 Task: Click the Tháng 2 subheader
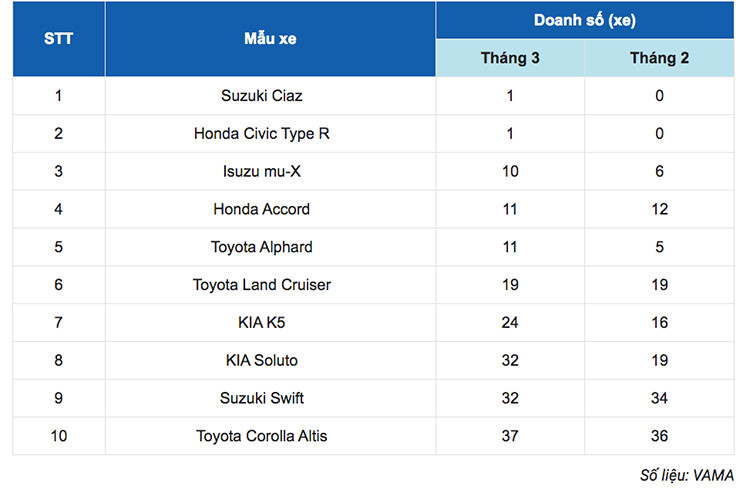coord(659,58)
